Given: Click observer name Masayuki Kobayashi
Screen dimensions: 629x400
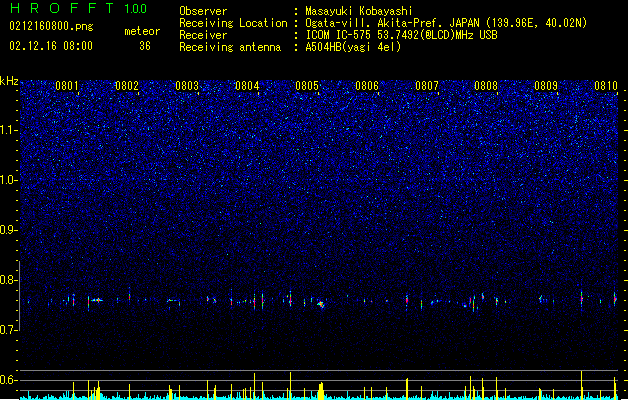Looking at the screenshot, I should 359,11.
